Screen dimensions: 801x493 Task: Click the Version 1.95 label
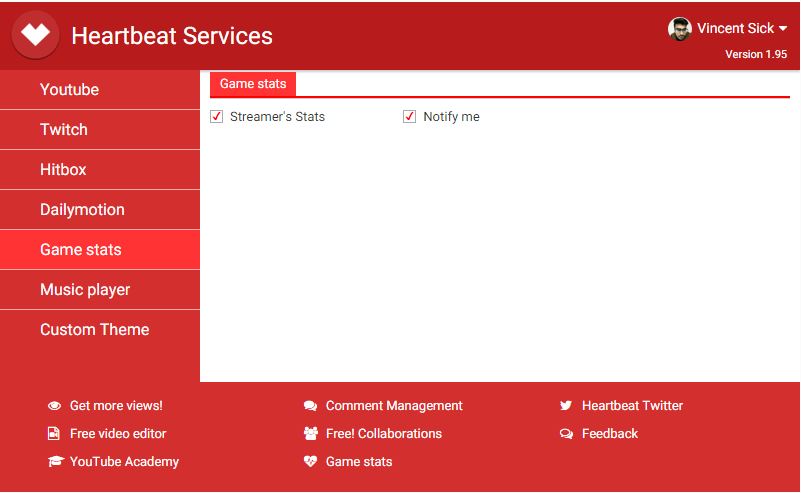(756, 54)
